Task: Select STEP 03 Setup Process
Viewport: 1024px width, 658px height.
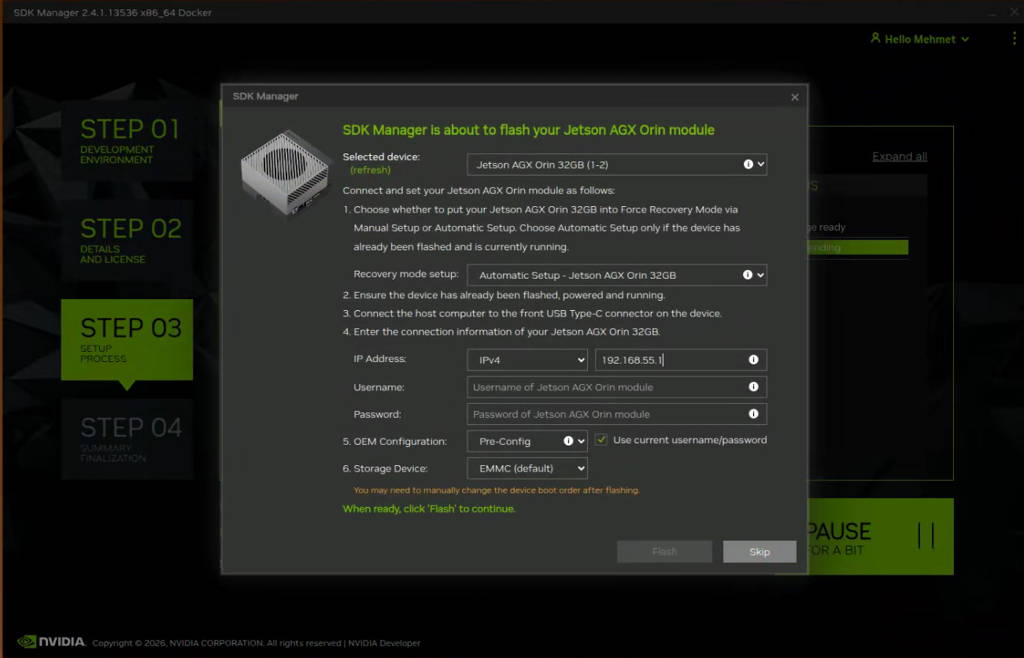Action: click(x=127, y=339)
